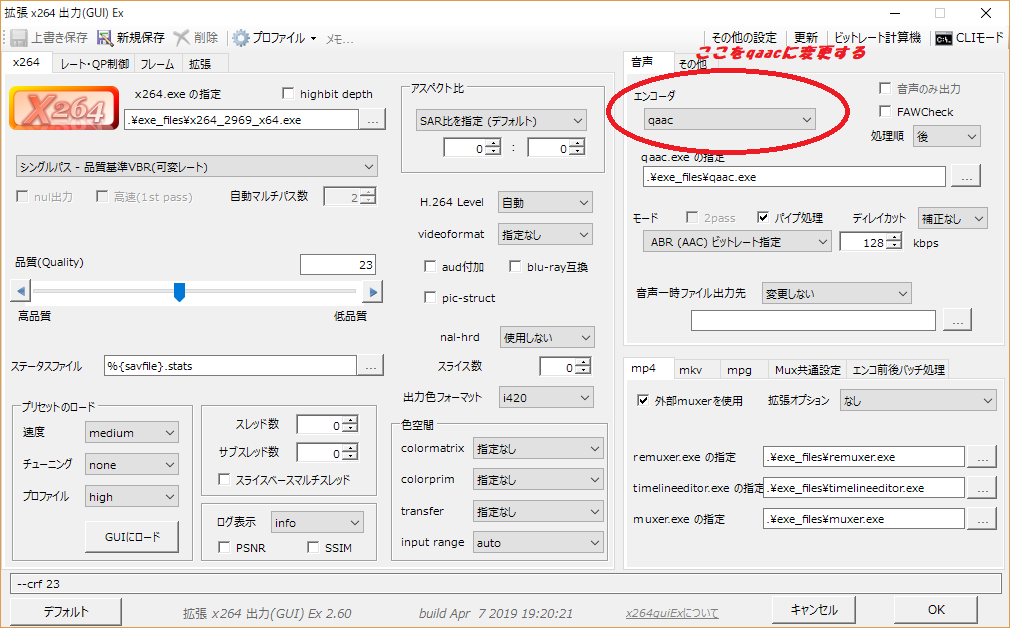Screen dimensions: 1010x628
Task: Enable highbit depth checkbox
Action: [289, 94]
